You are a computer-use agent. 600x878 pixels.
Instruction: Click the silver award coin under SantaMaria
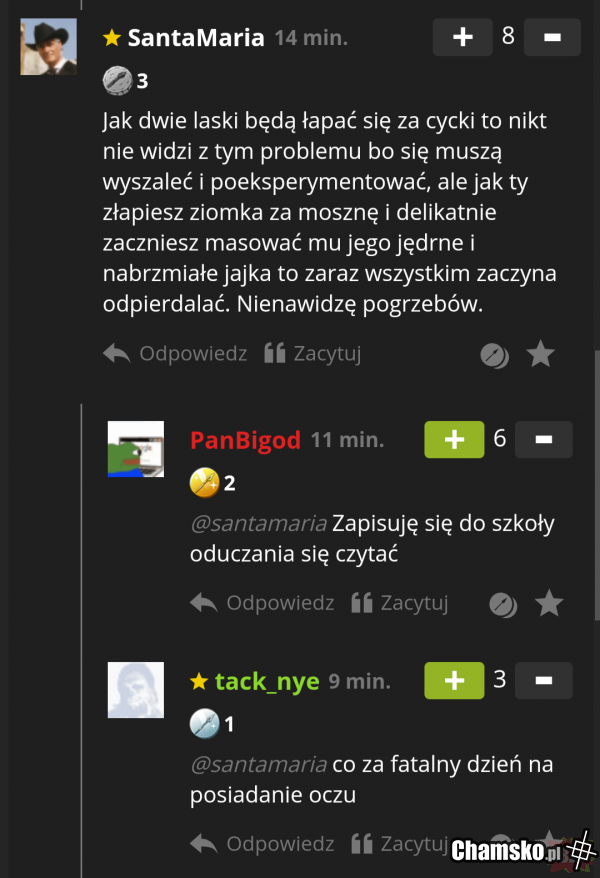click(117, 81)
